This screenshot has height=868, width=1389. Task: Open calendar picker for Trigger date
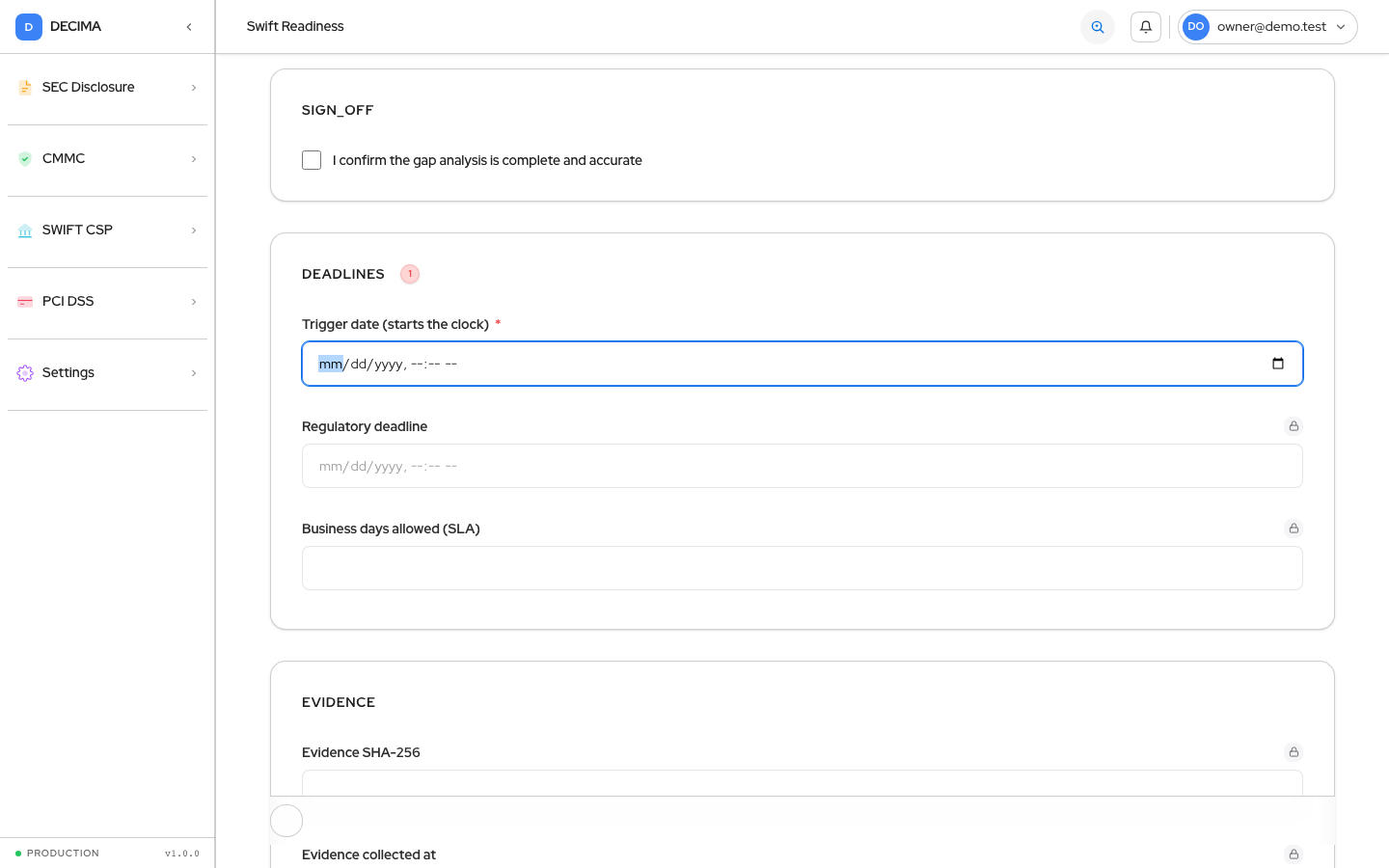tap(1278, 364)
